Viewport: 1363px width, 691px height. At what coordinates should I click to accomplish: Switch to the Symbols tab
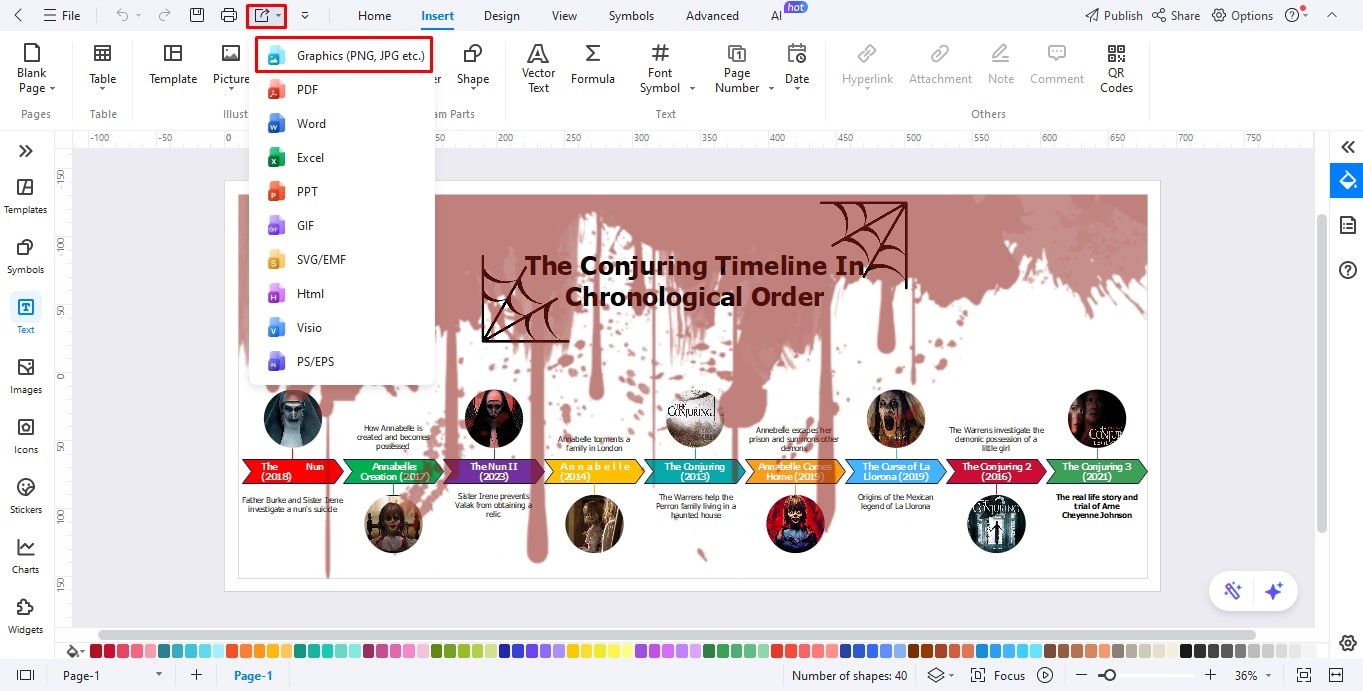631,15
